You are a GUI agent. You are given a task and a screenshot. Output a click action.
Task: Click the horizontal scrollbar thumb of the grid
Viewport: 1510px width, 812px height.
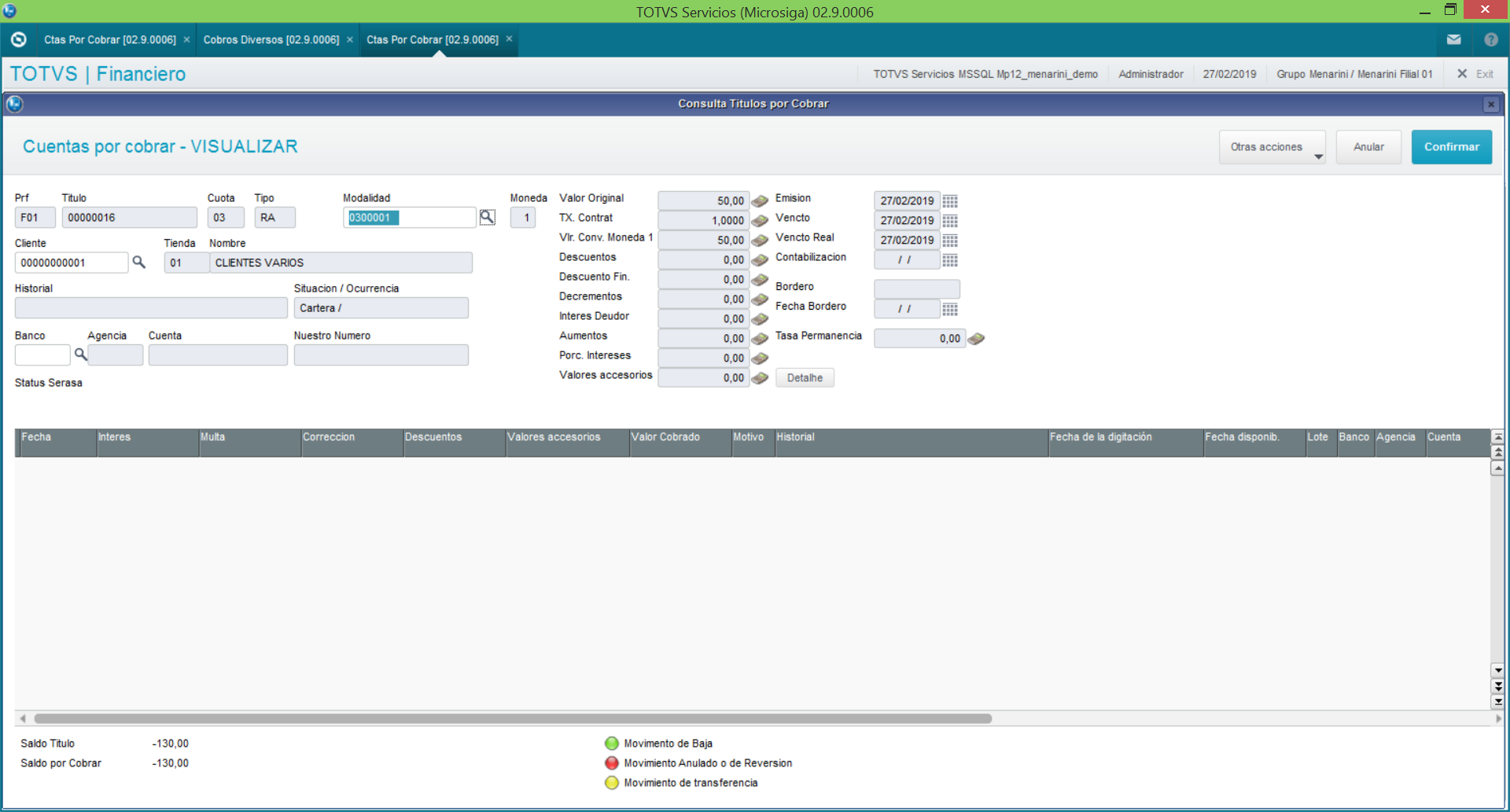pos(513,718)
